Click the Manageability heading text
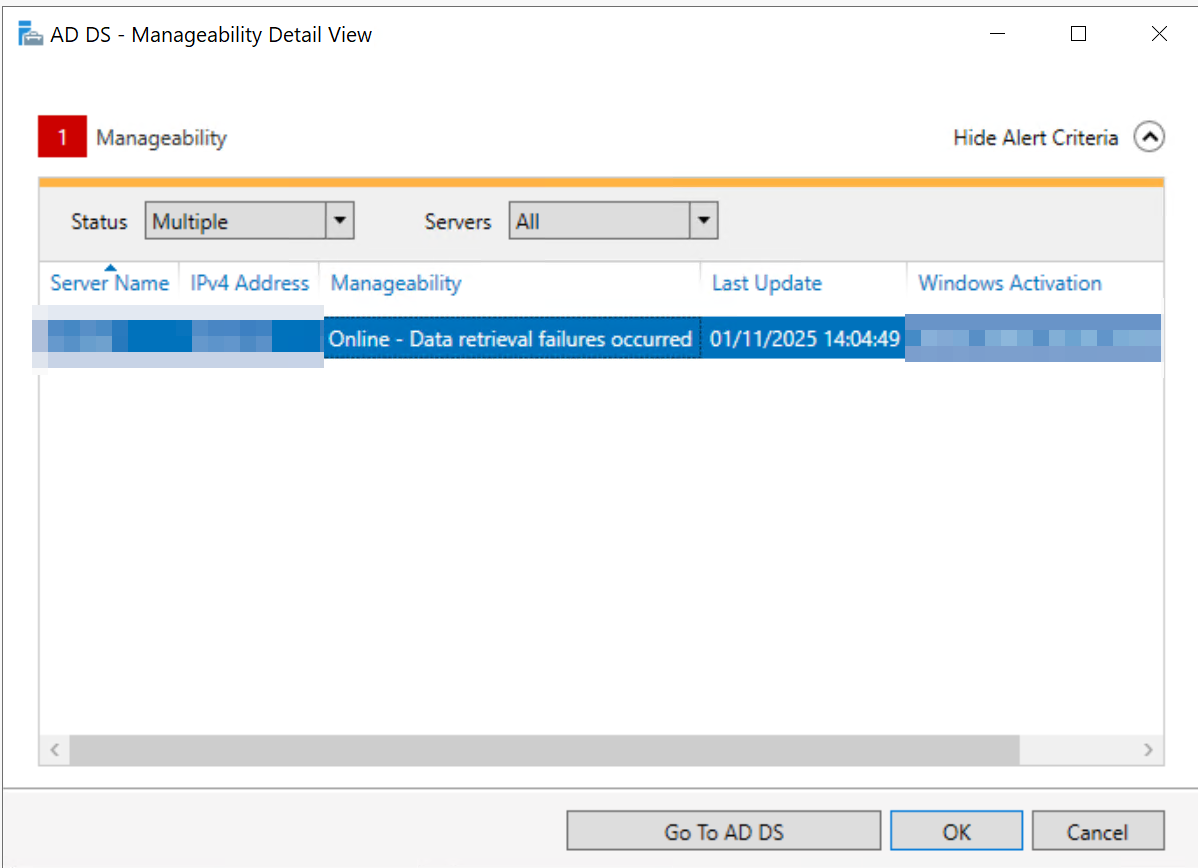 point(161,138)
